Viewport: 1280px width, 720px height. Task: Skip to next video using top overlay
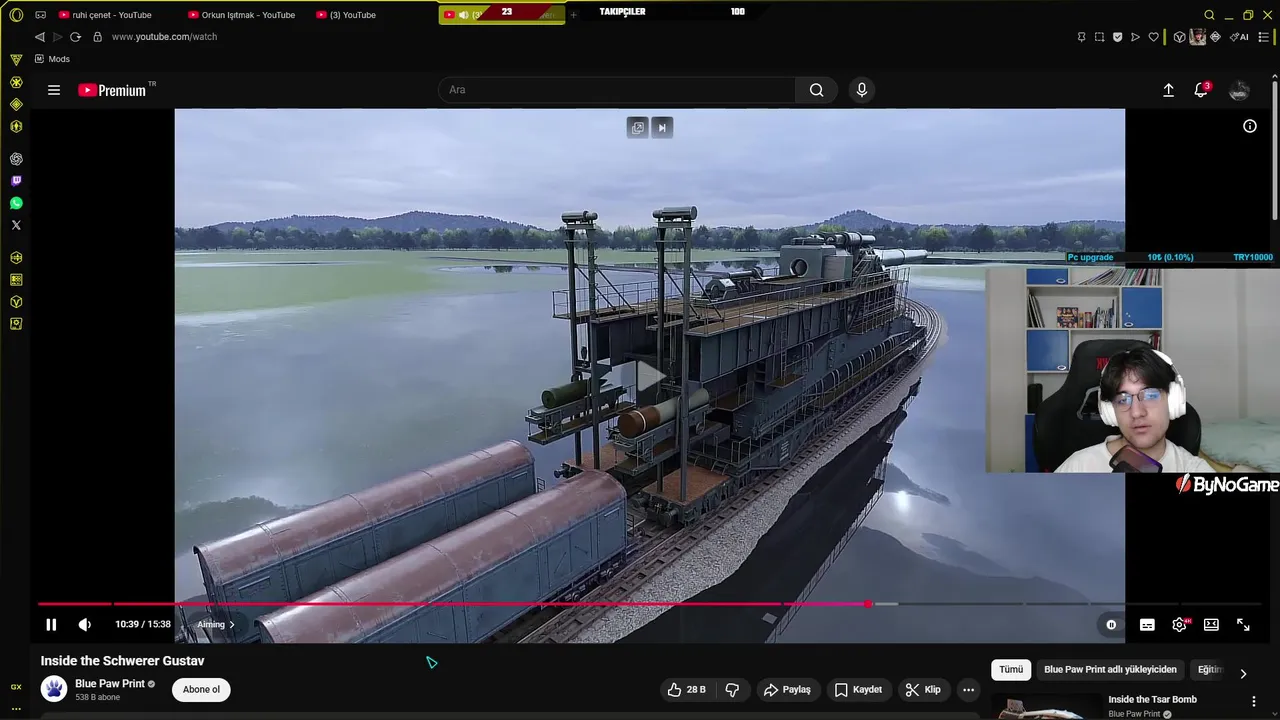click(x=662, y=127)
